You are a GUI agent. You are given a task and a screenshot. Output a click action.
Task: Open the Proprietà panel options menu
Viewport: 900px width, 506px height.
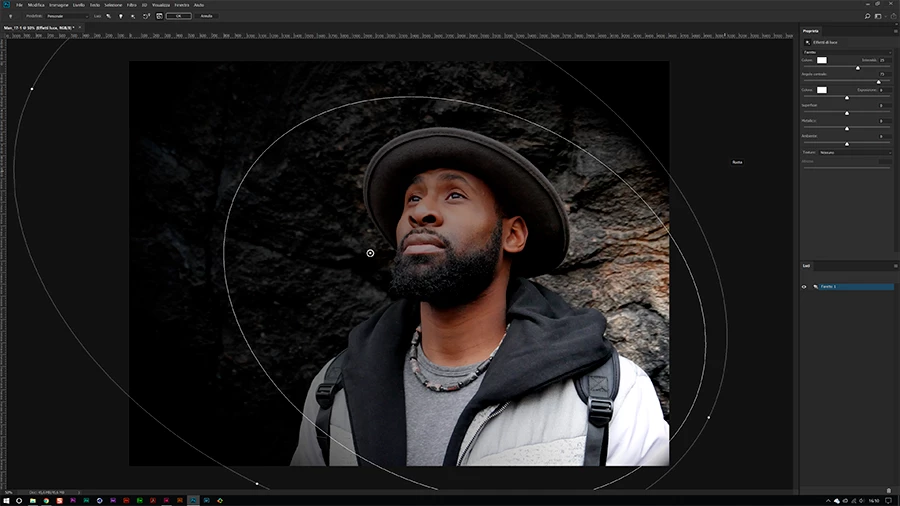[x=895, y=31]
